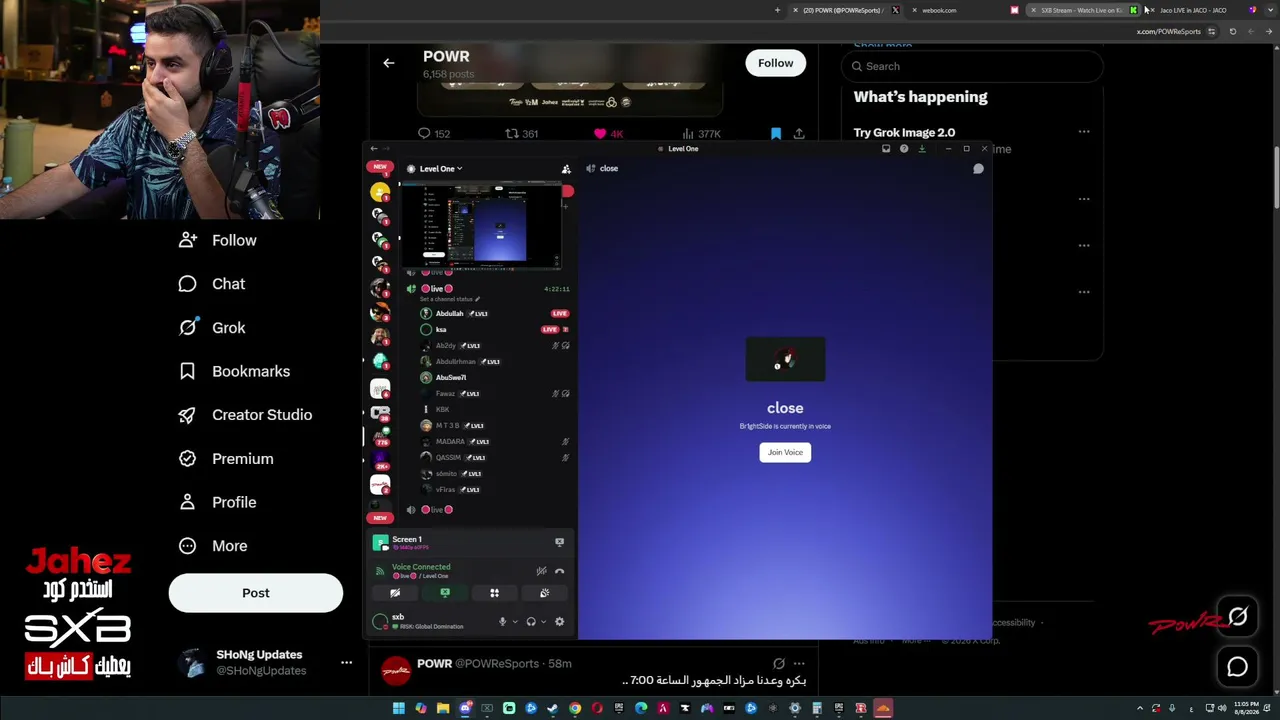Image resolution: width=1280 pixels, height=720 pixels.
Task: Share the POWR post
Action: (799, 134)
